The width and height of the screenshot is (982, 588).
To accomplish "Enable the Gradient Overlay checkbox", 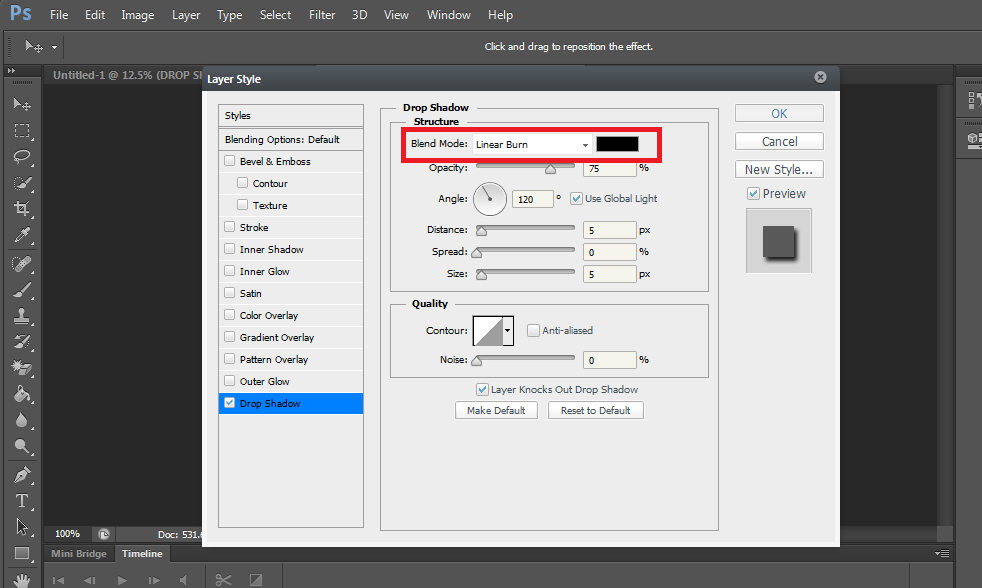I will tap(230, 337).
